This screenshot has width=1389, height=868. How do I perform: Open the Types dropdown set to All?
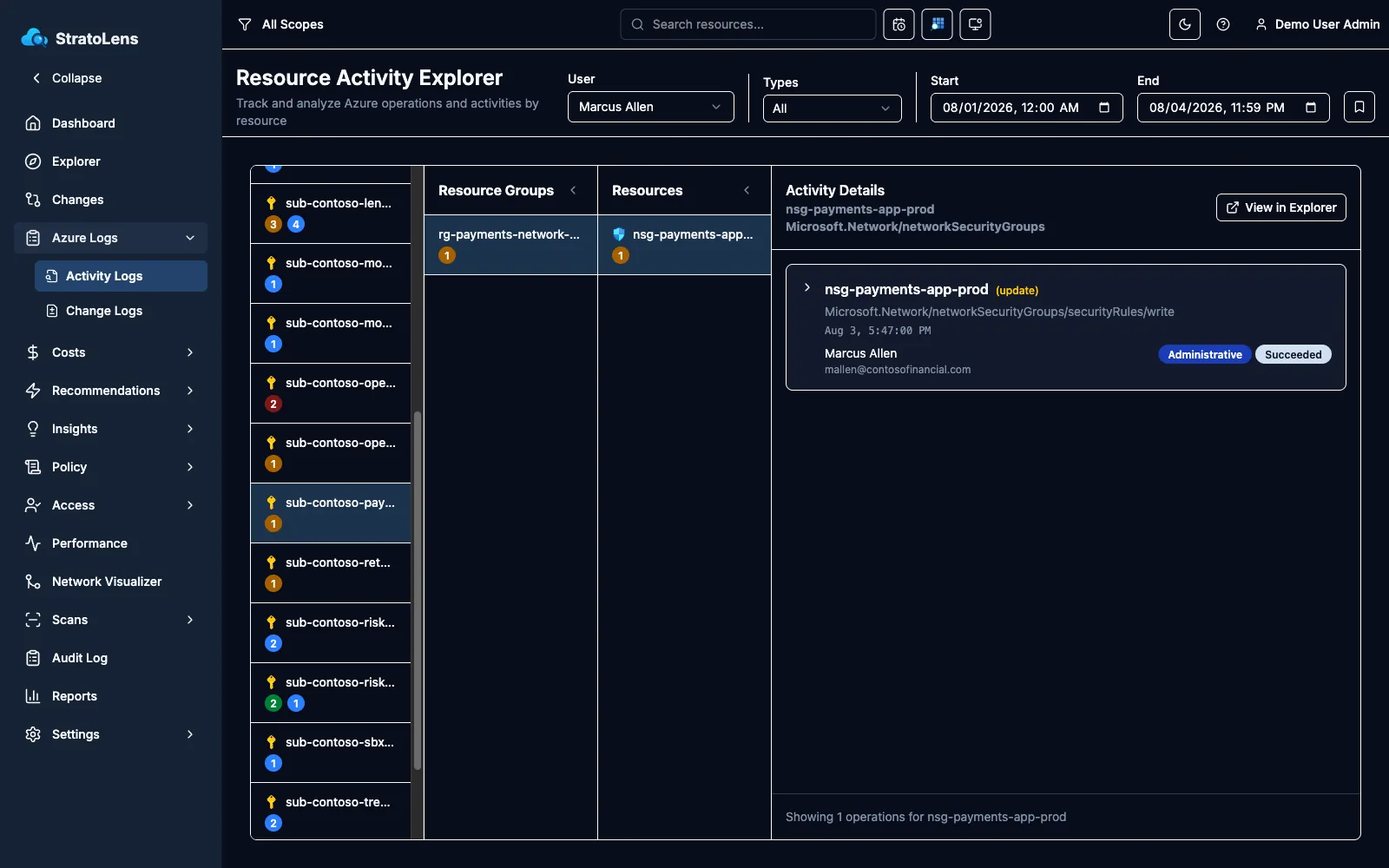coord(833,108)
